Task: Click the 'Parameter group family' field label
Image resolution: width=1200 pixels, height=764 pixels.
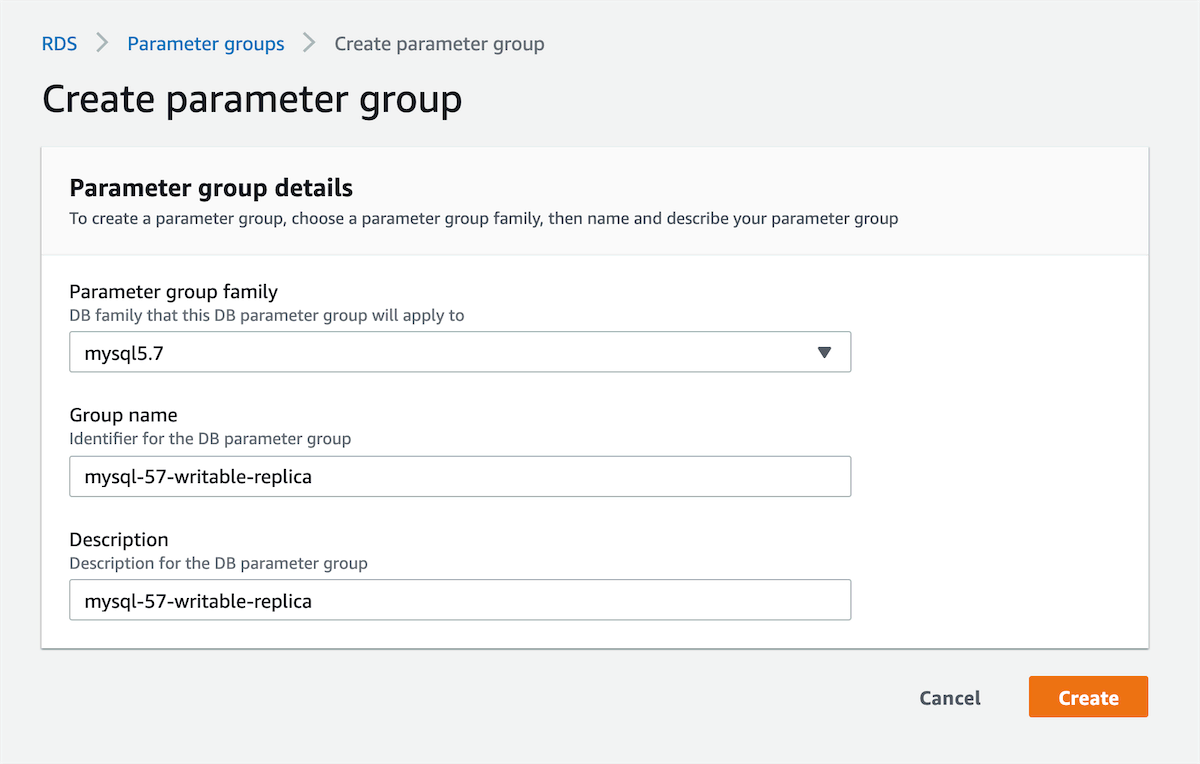Action: pyautogui.click(x=173, y=292)
